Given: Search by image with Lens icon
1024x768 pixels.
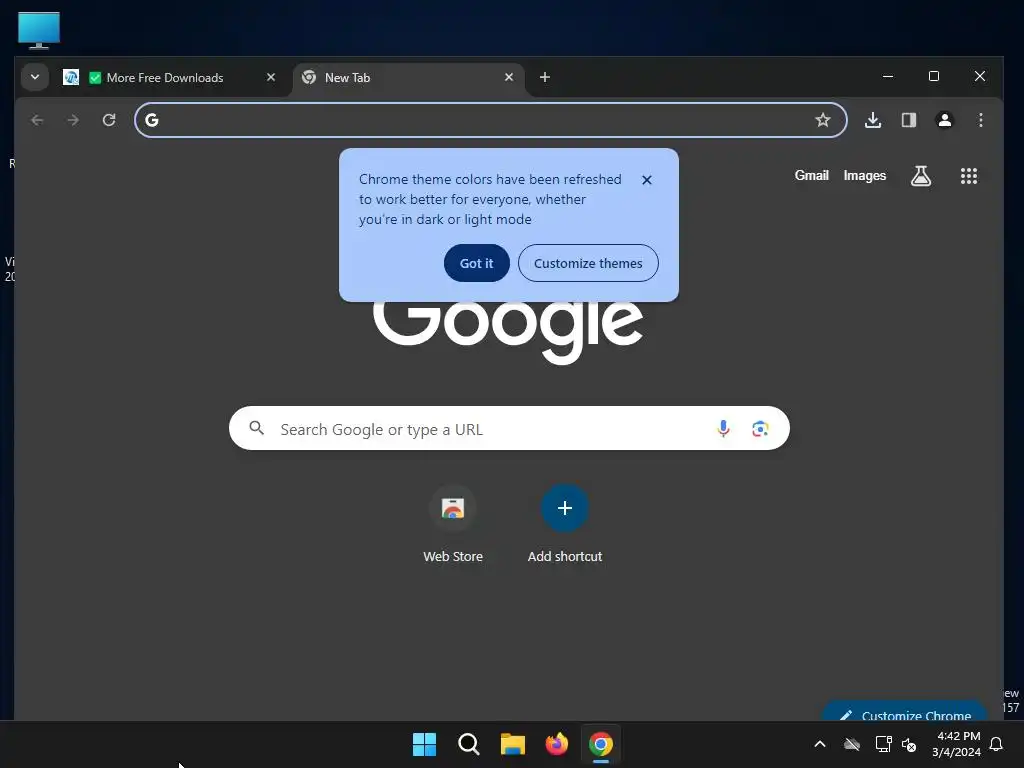Looking at the screenshot, I should 760,428.
